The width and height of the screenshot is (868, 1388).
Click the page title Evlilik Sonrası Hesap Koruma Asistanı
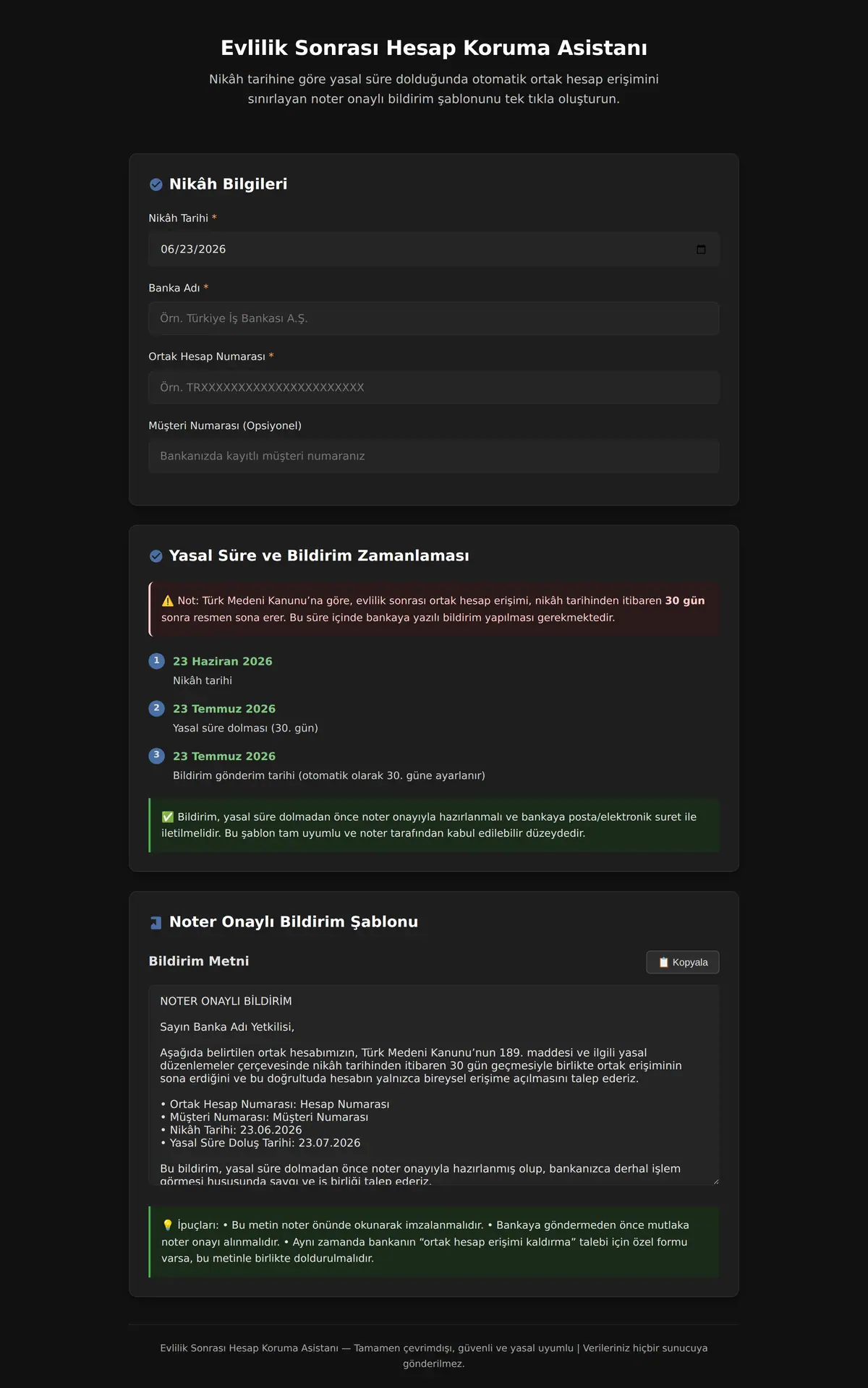pyautogui.click(x=434, y=48)
